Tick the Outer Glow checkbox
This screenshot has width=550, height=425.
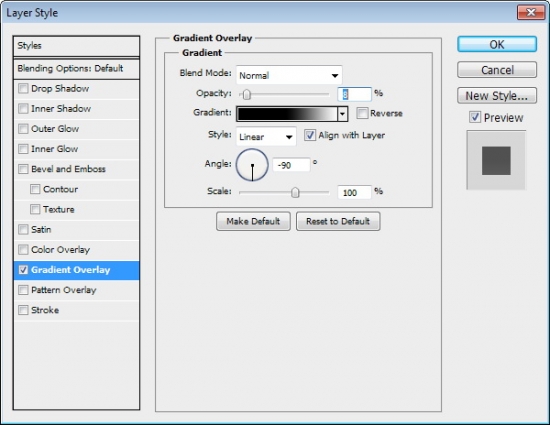pos(23,129)
